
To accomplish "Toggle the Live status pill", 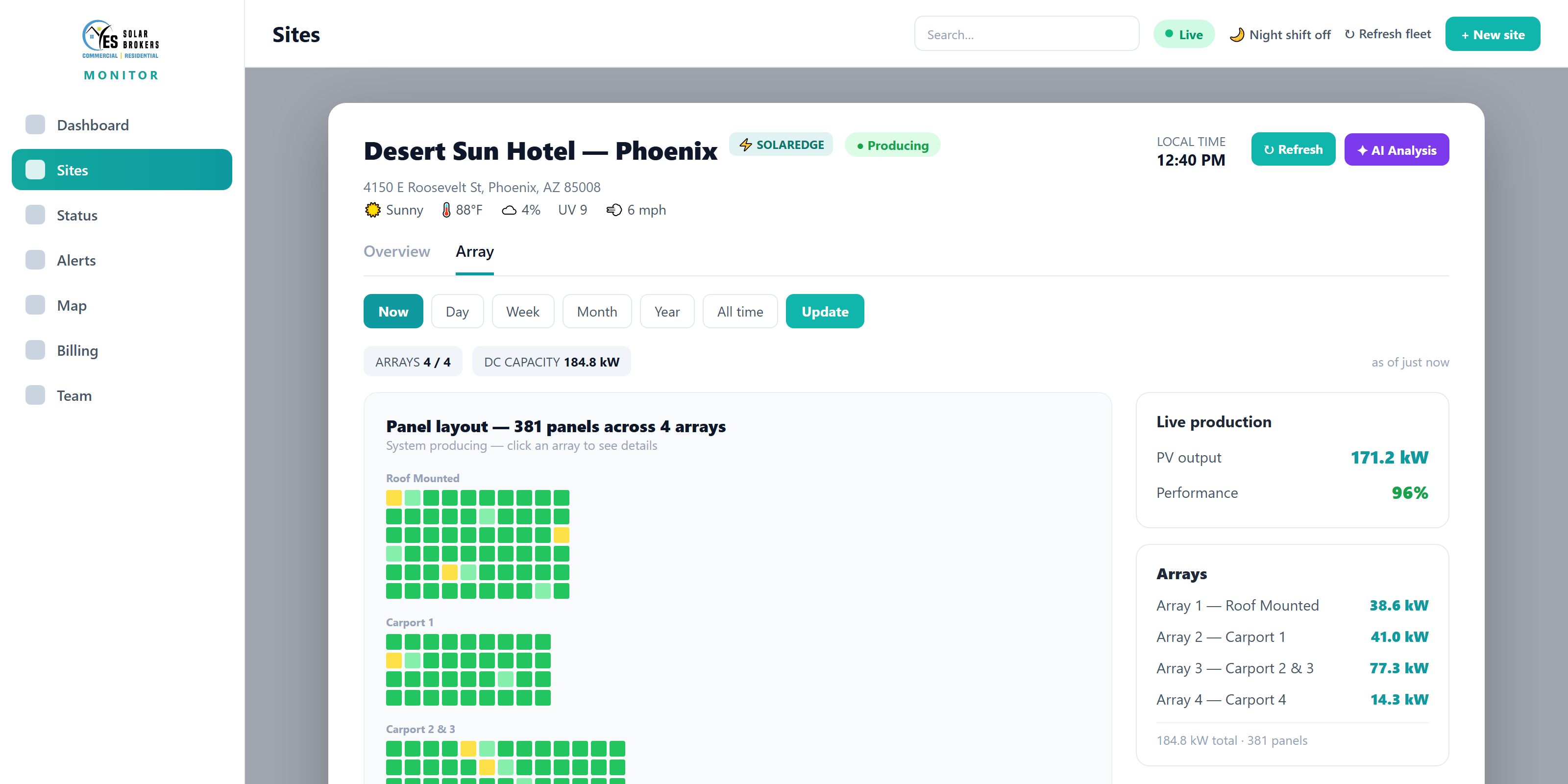I will tap(1183, 34).
